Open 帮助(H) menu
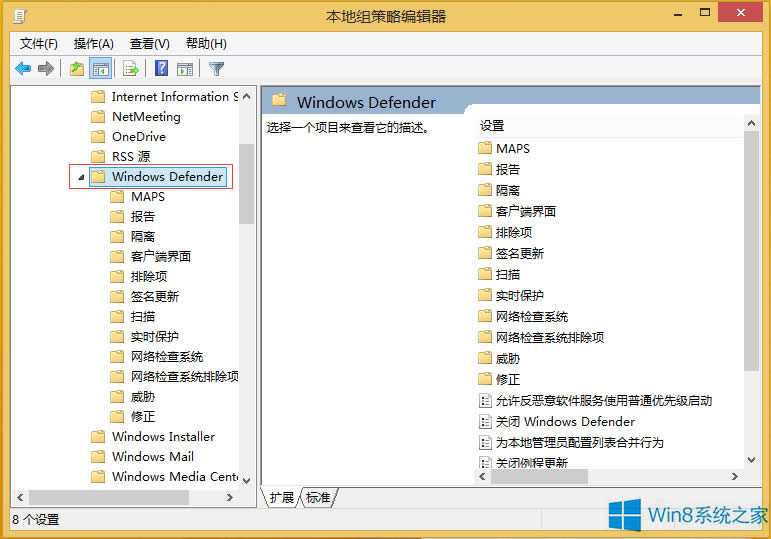Viewport: 771px width, 539px height. pyautogui.click(x=206, y=44)
